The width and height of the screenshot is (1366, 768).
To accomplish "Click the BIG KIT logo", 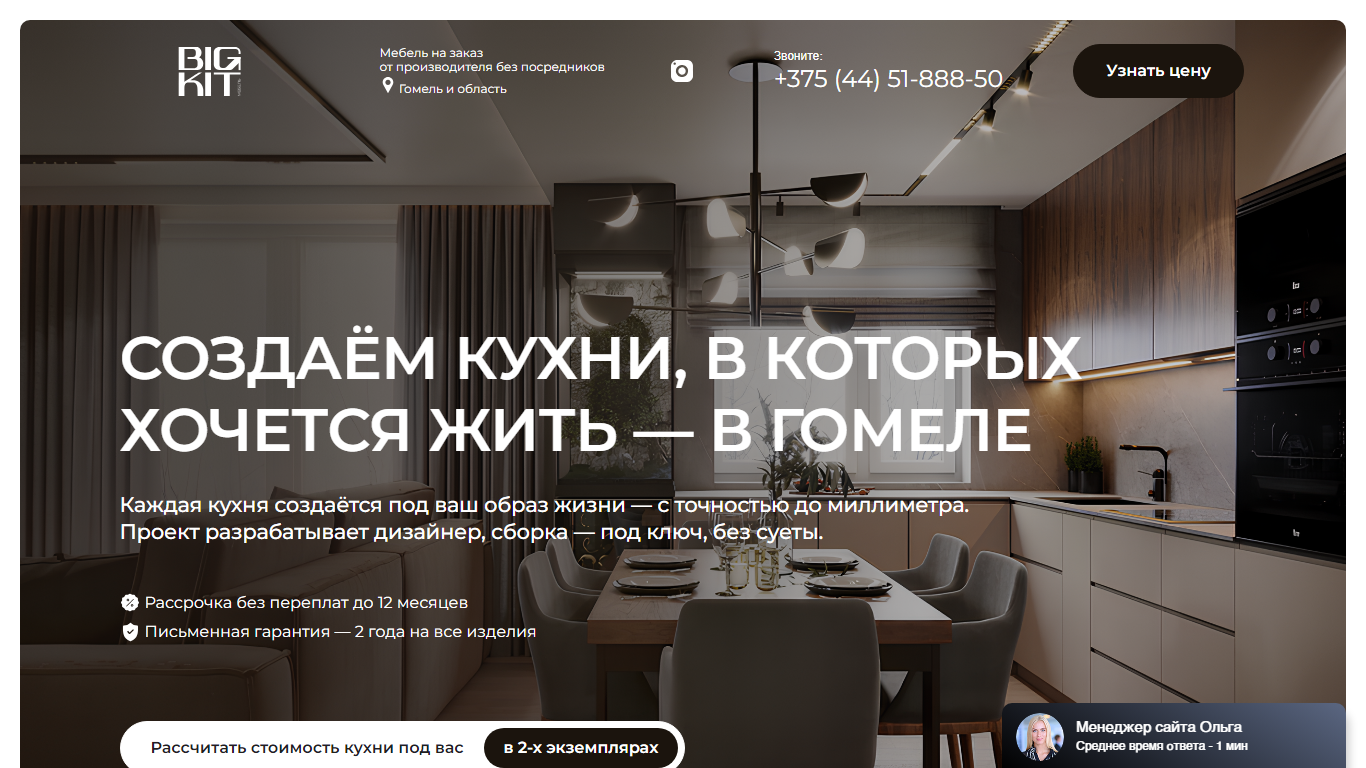I will [x=210, y=71].
